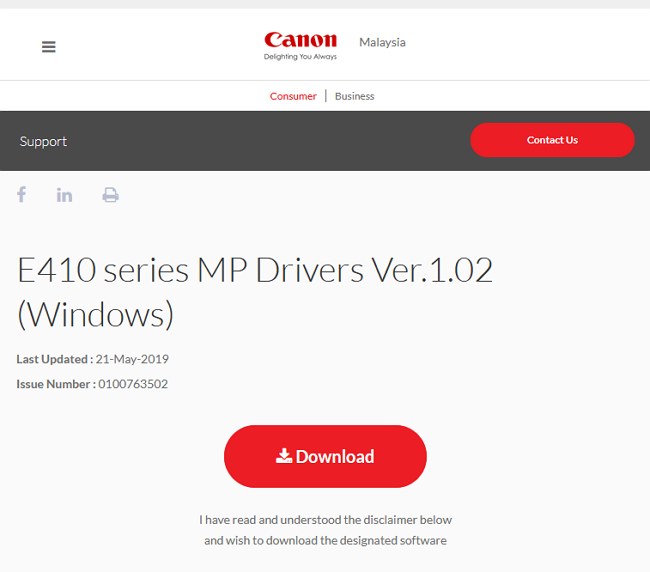This screenshot has height=572, width=650.
Task: Click the Support heading link
Action: (43, 141)
